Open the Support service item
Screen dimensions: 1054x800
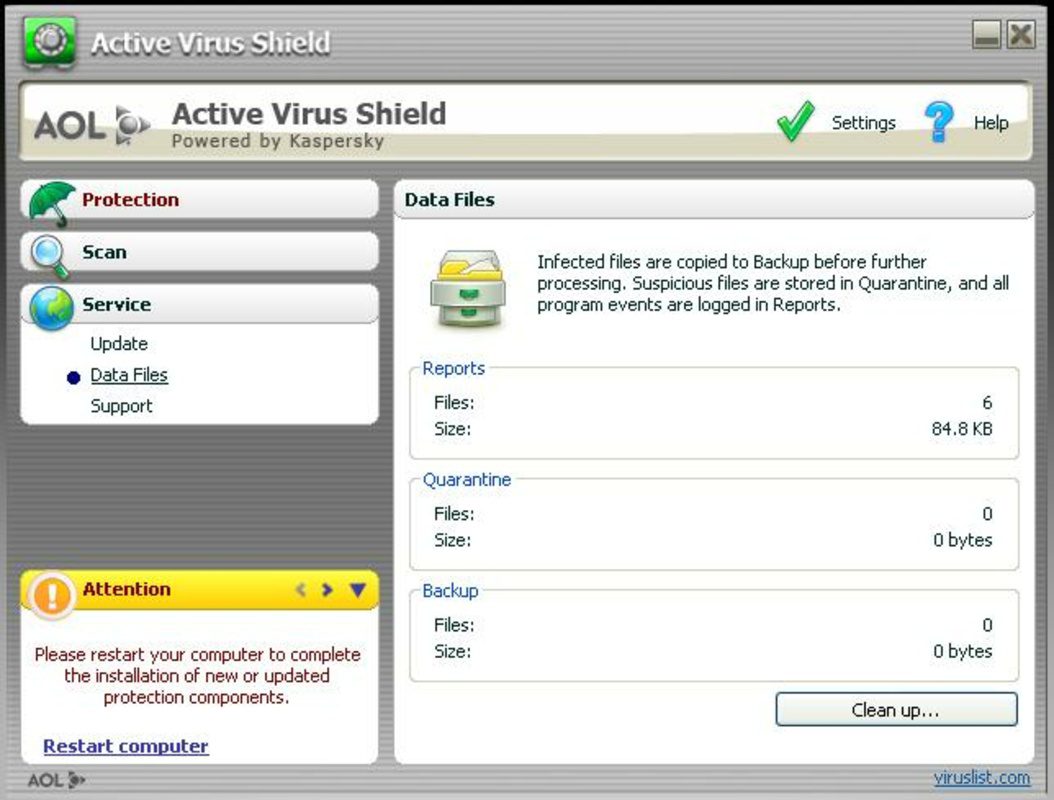point(121,405)
